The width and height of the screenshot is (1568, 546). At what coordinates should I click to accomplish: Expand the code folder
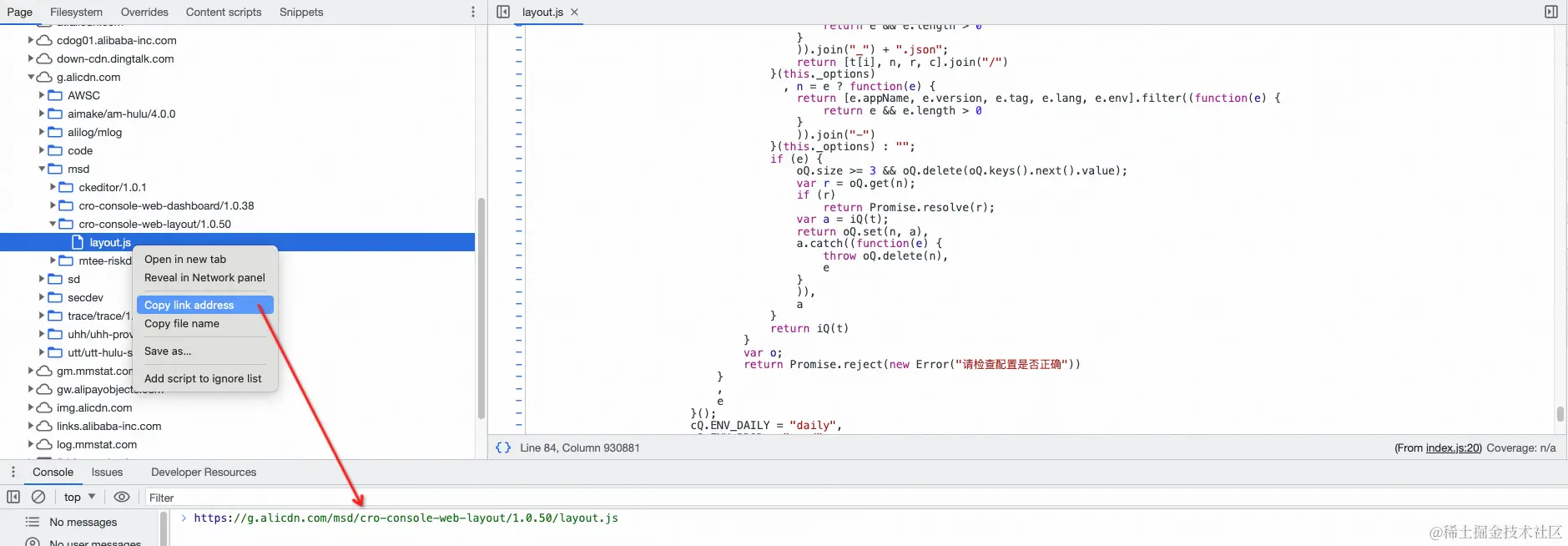pos(42,150)
